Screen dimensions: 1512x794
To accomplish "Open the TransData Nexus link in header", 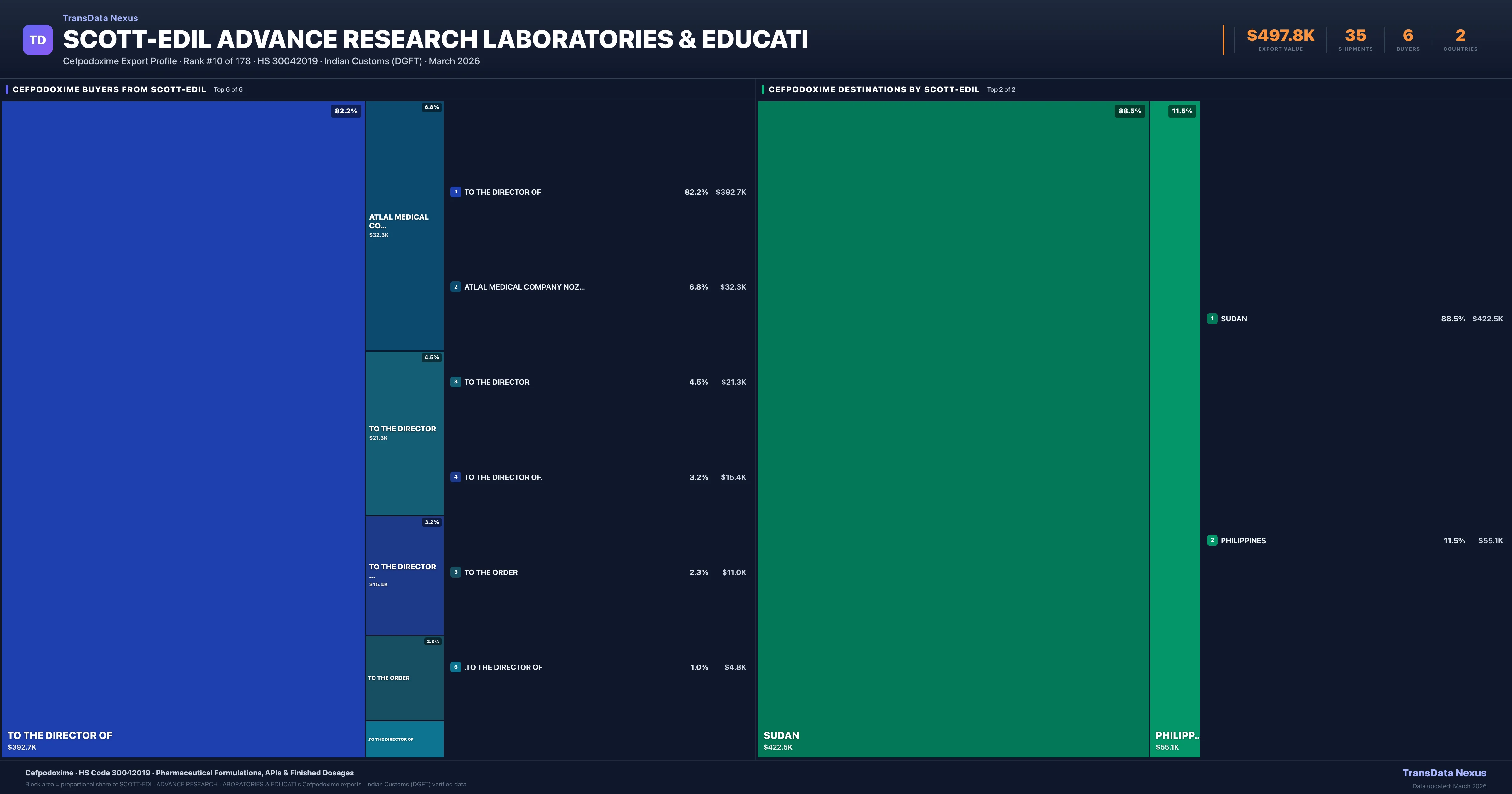I will coord(100,18).
